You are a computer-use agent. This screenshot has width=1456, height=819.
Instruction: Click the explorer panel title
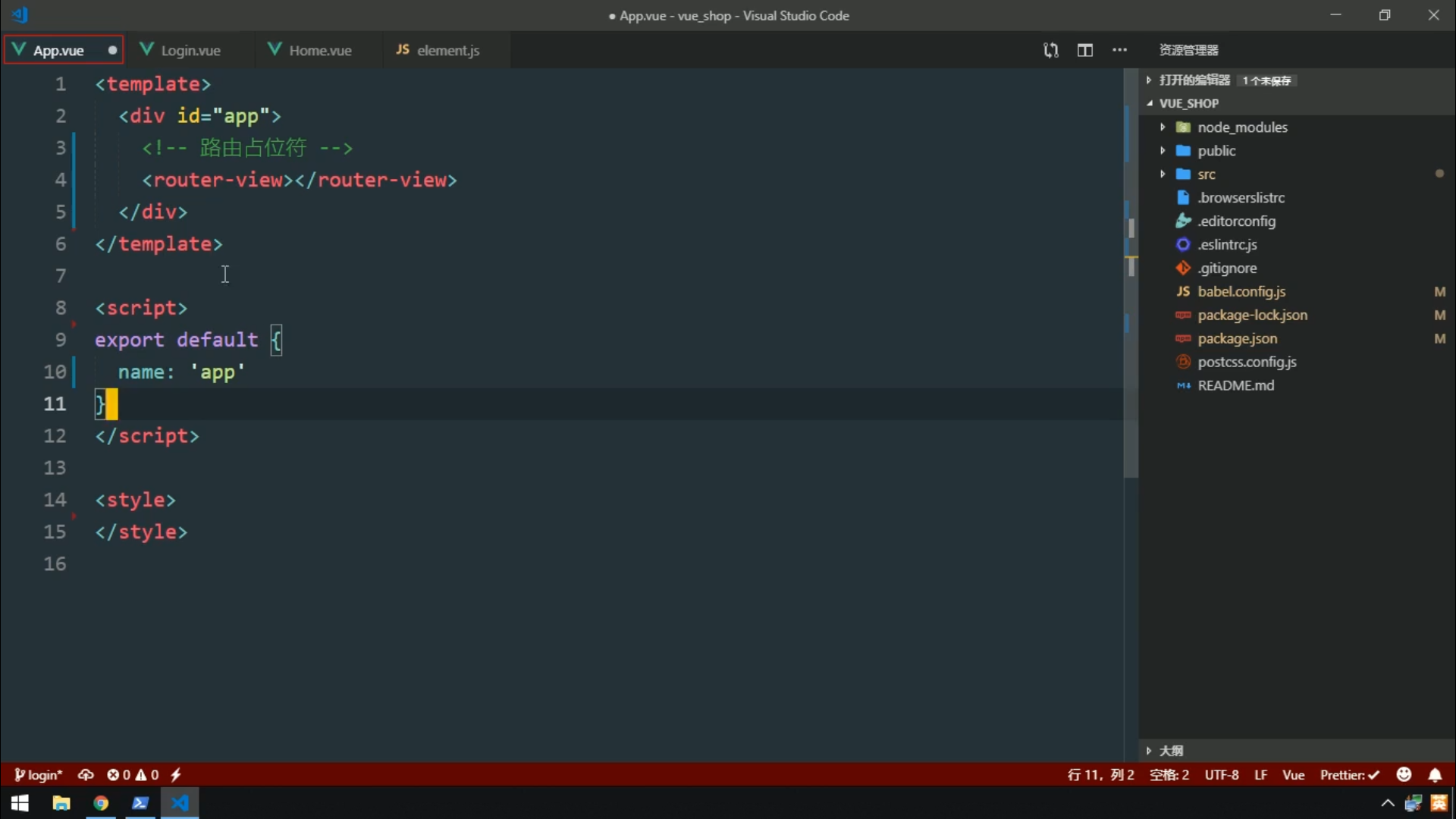pos(1188,50)
